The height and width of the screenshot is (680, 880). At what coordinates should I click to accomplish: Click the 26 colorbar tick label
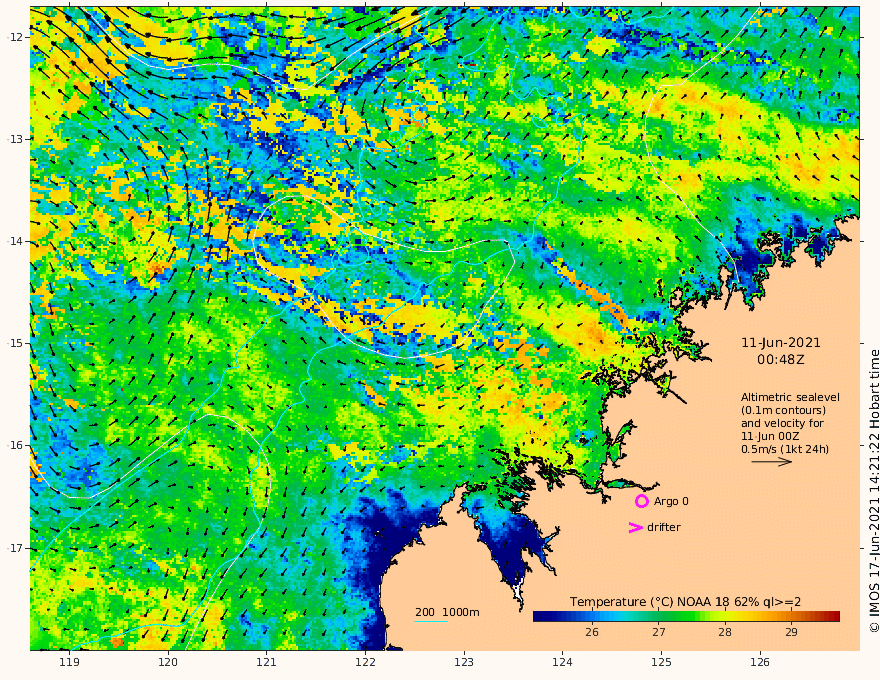pyautogui.click(x=592, y=632)
